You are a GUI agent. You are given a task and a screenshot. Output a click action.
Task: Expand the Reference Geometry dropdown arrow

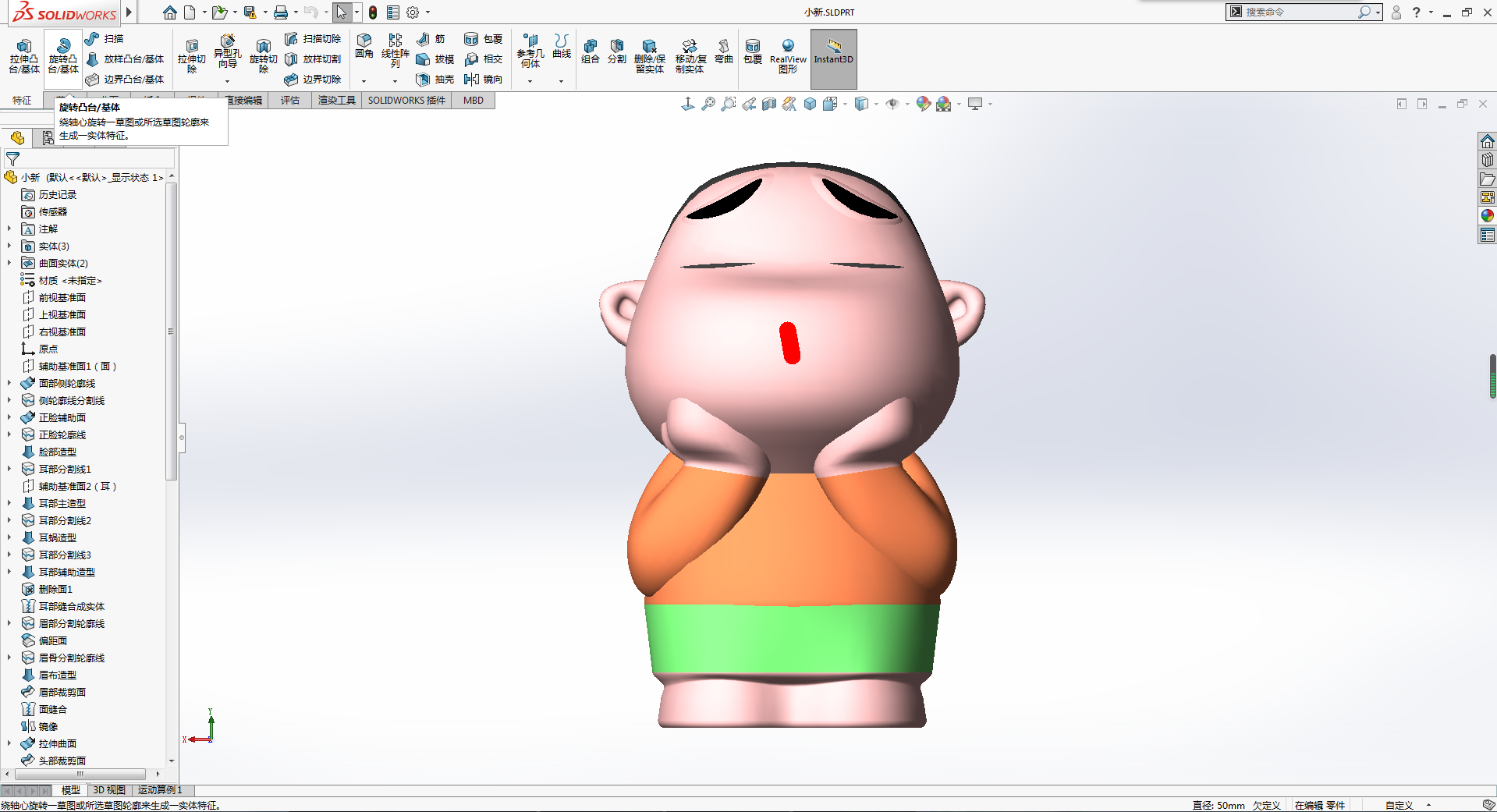click(x=530, y=81)
